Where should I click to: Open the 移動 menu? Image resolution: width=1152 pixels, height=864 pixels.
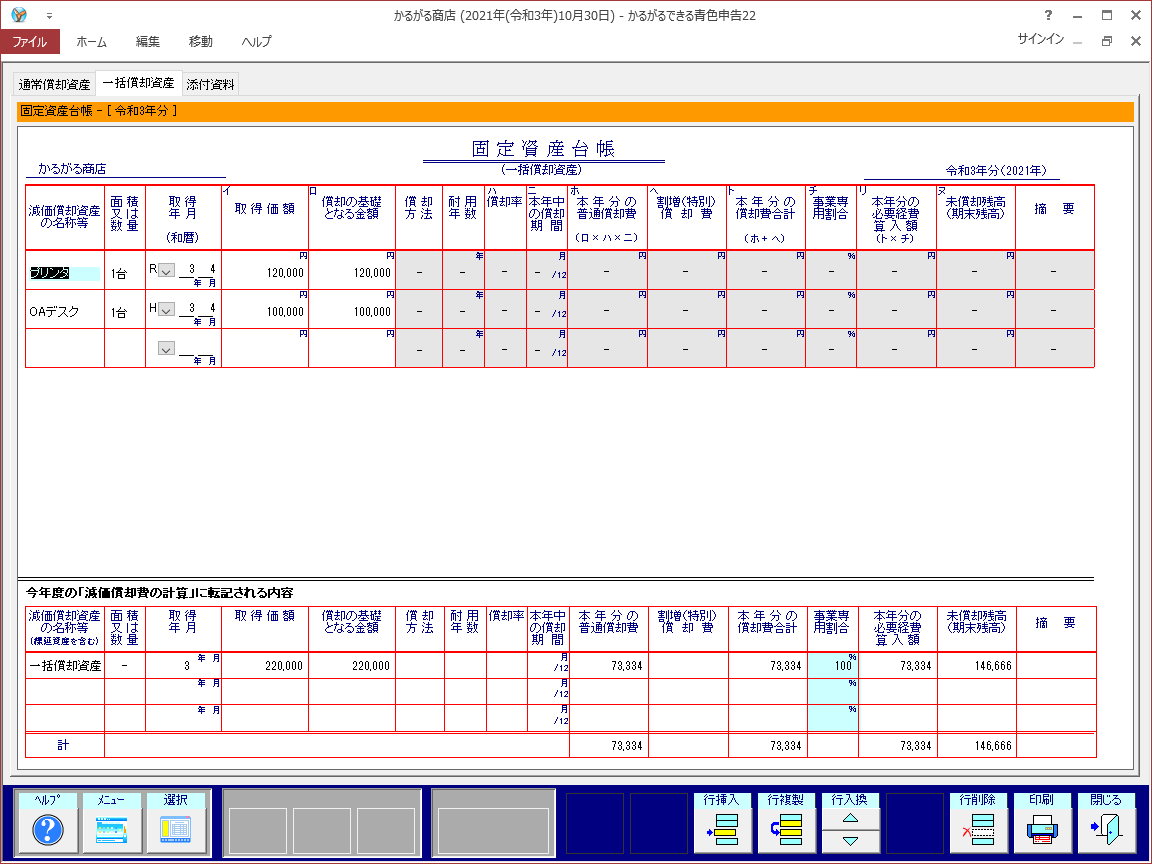coord(201,42)
